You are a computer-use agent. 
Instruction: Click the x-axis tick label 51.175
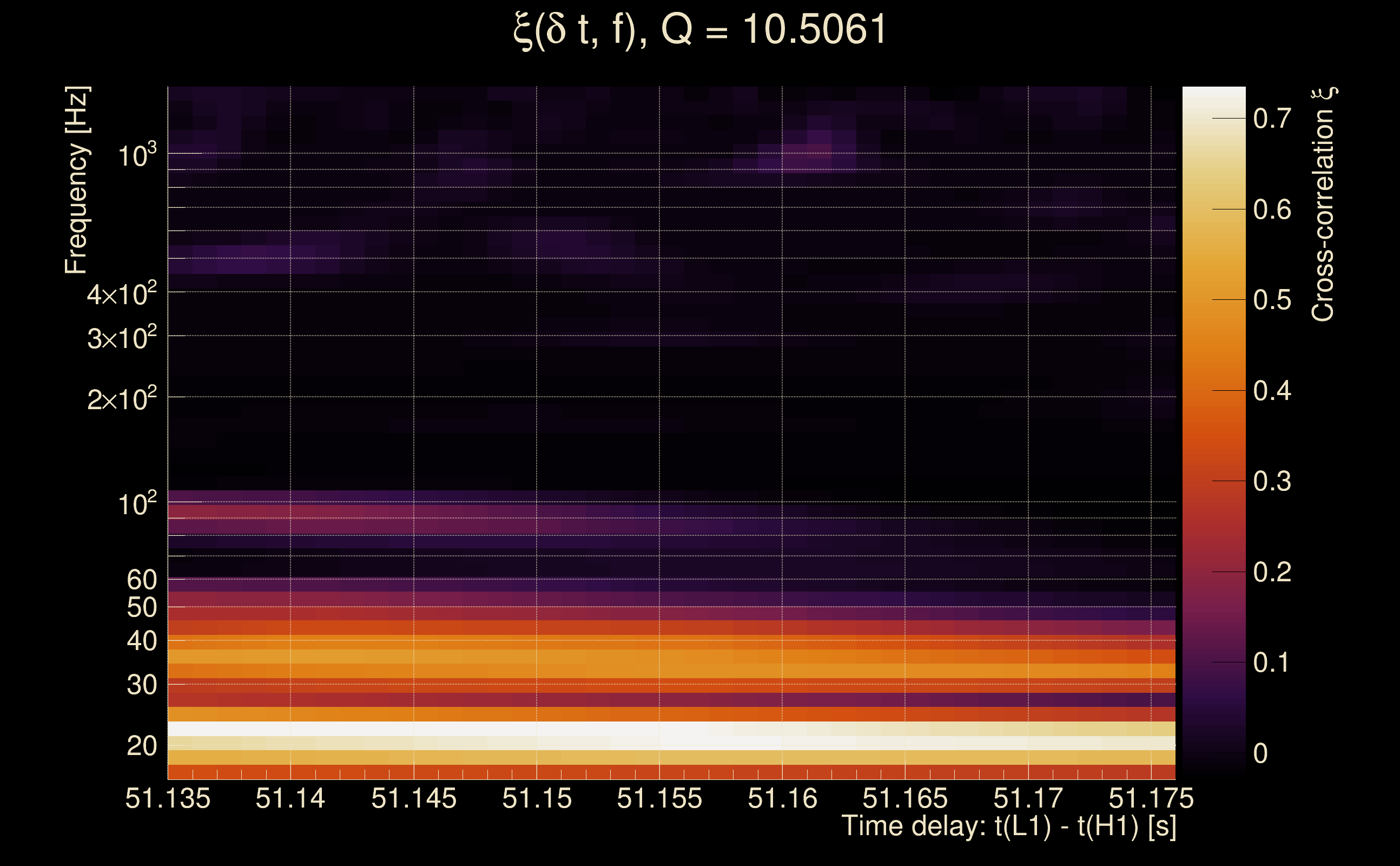tap(1151, 798)
